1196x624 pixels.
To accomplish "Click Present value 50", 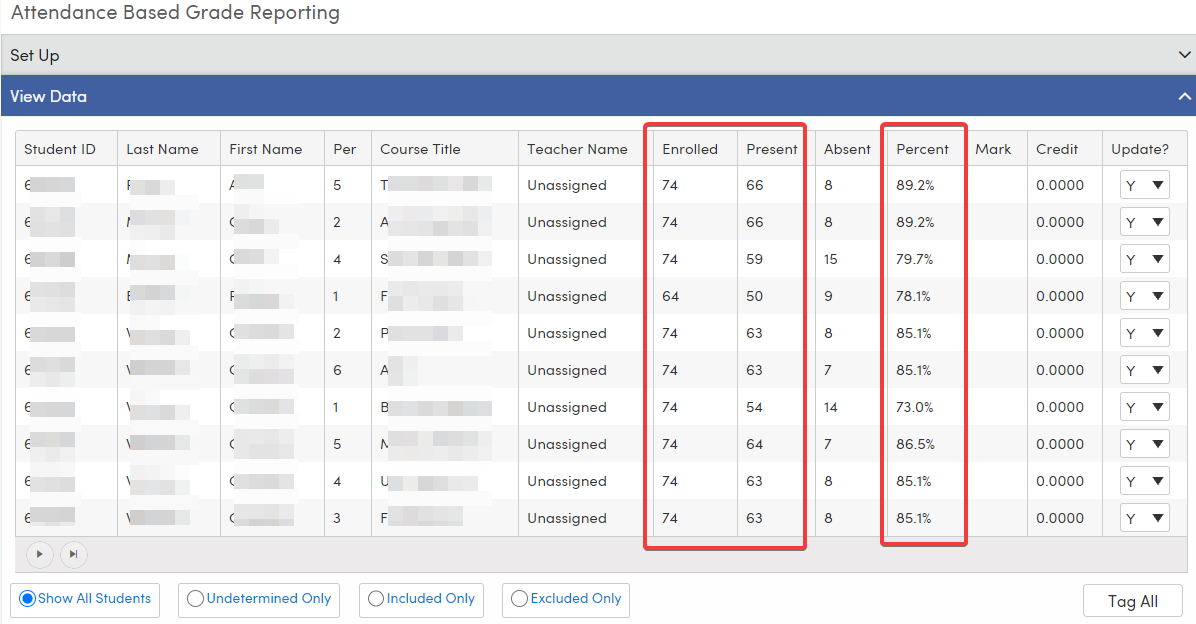I will [754, 296].
